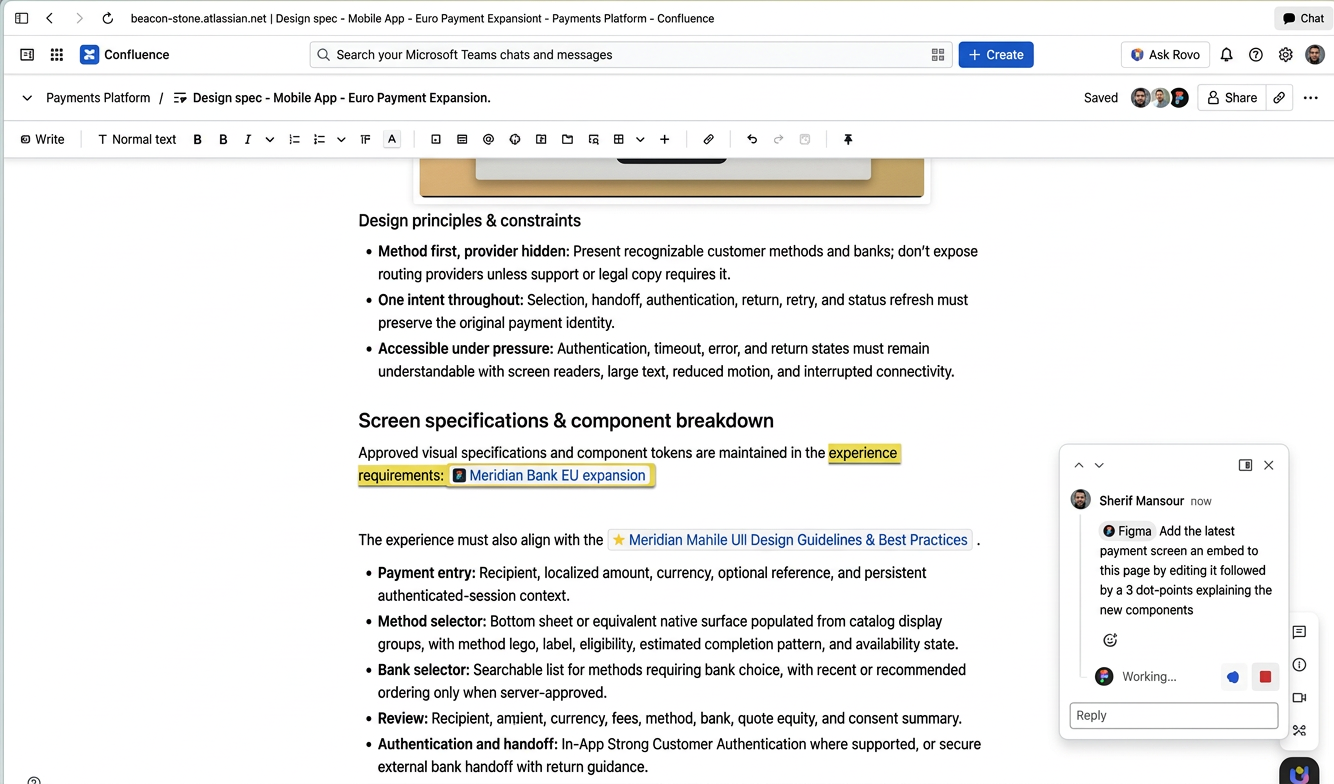This screenshot has width=1334, height=784.
Task: Open the Meridian Bank EU expansion Figma link
Action: pos(549,475)
